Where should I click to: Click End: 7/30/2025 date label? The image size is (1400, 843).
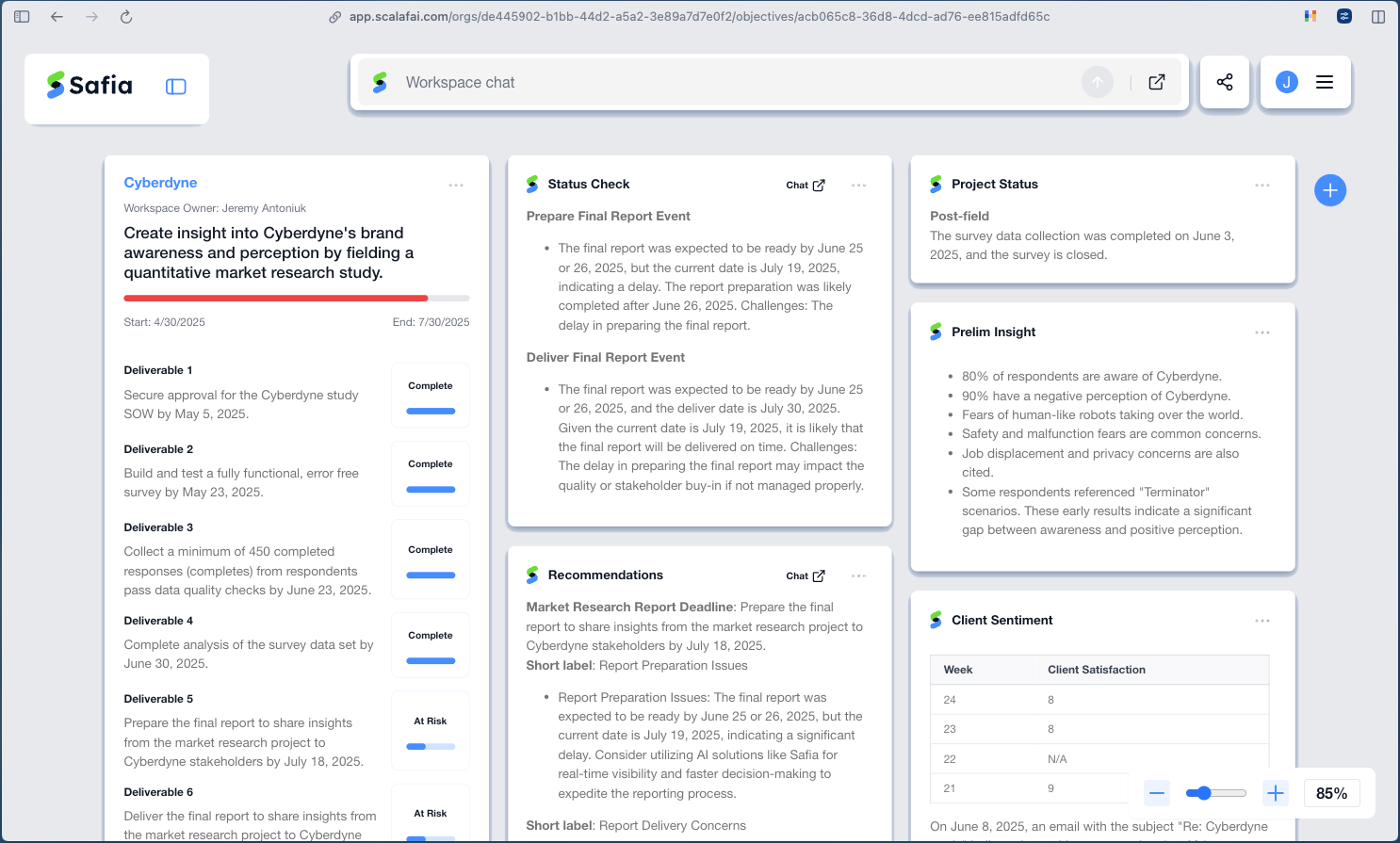(431, 322)
